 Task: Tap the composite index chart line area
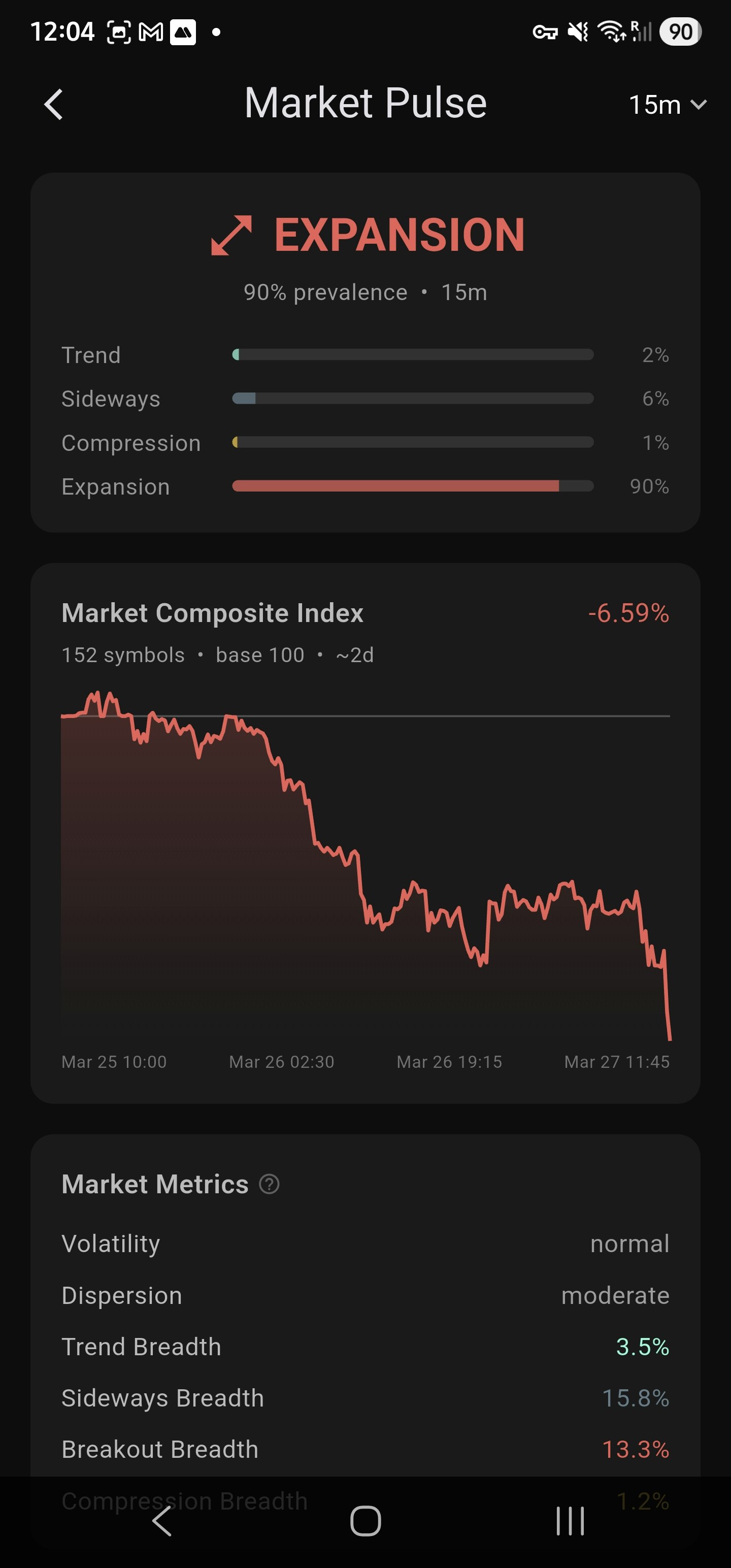(x=365, y=864)
